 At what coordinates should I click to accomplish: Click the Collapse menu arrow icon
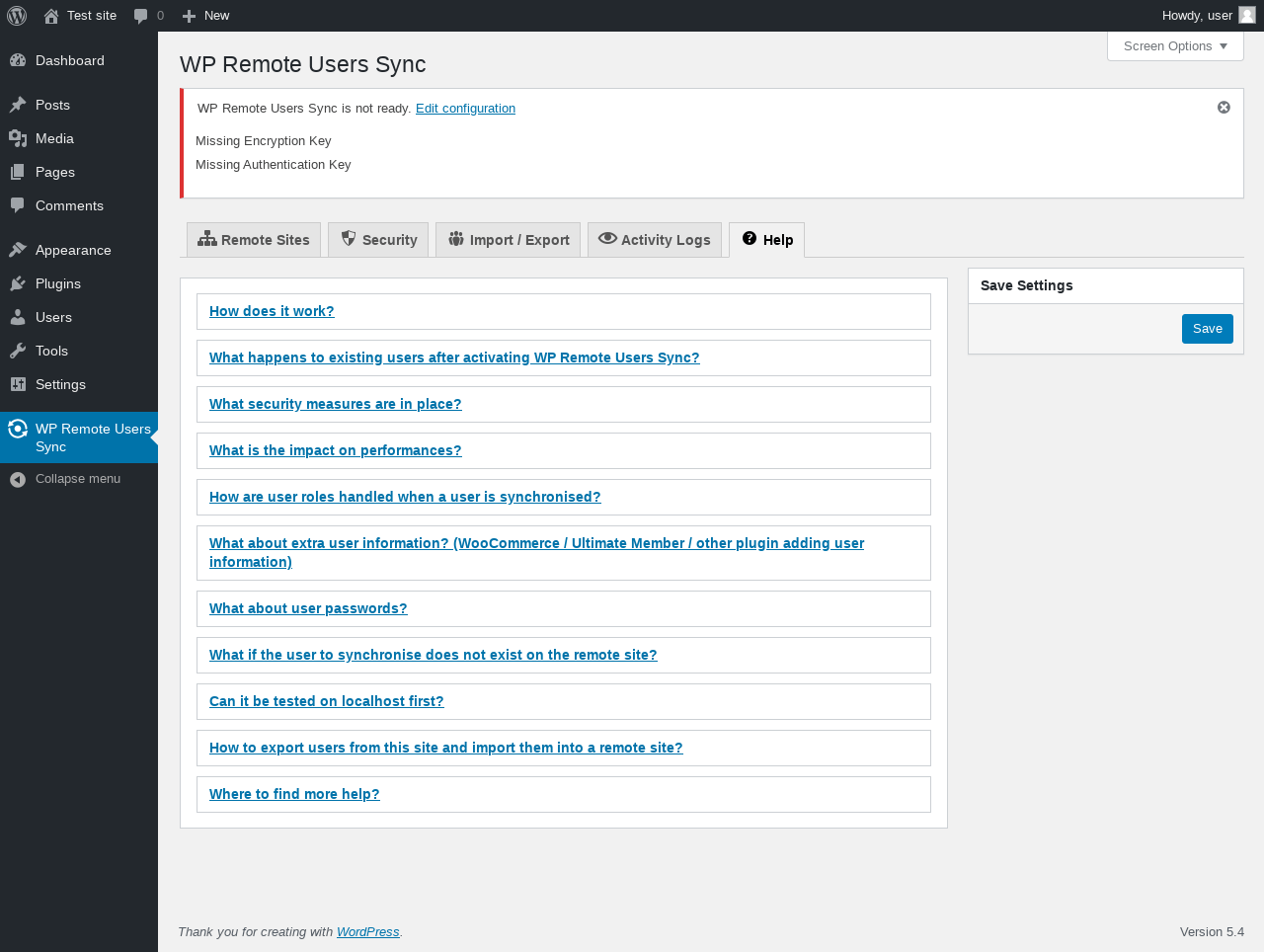[18, 479]
